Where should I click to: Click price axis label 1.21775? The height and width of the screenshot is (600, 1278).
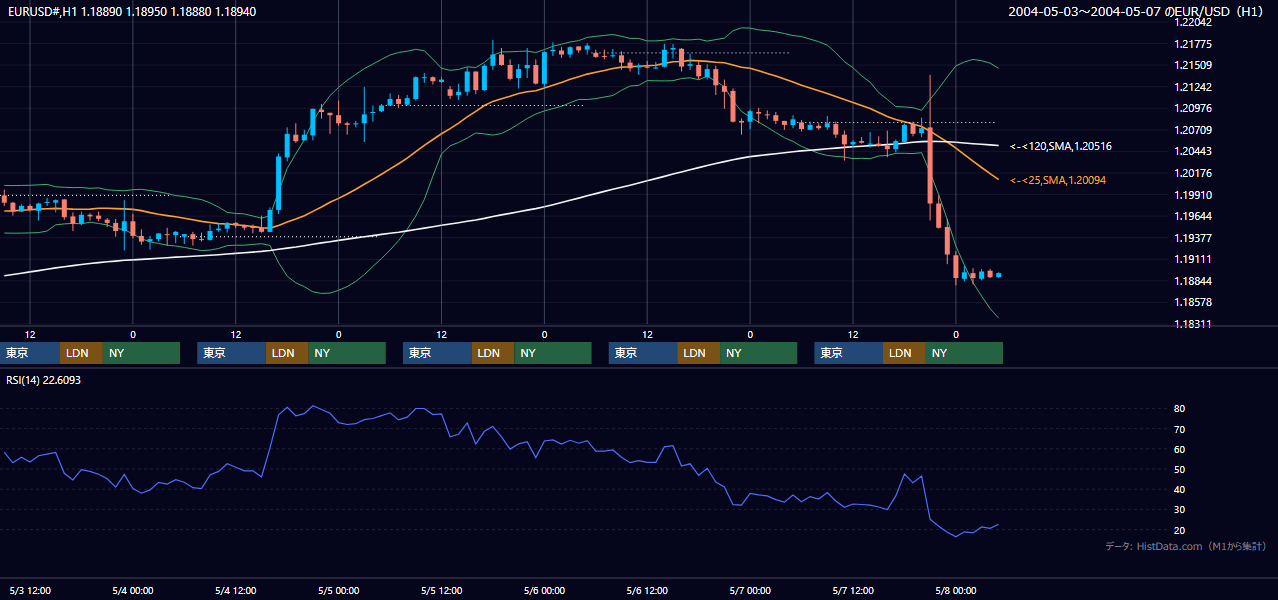[1193, 44]
